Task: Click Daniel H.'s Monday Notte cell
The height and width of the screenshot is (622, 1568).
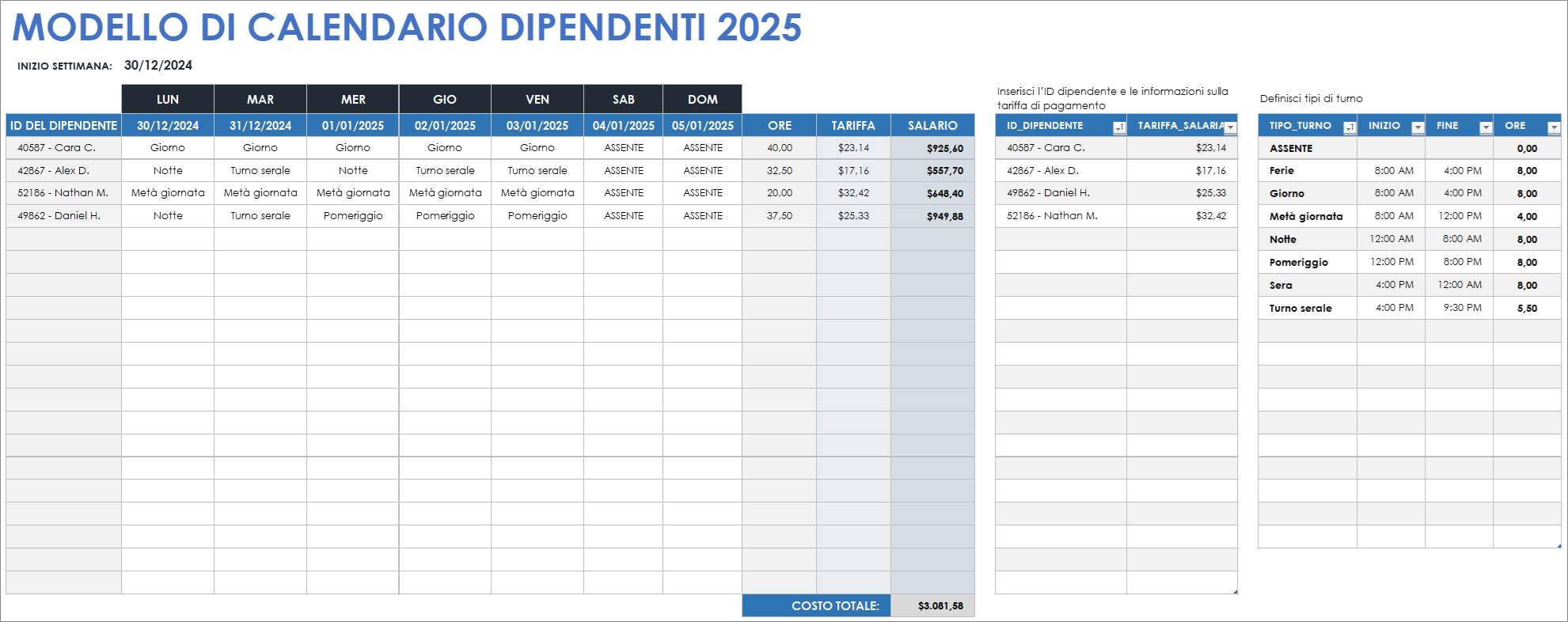Action: point(168,216)
